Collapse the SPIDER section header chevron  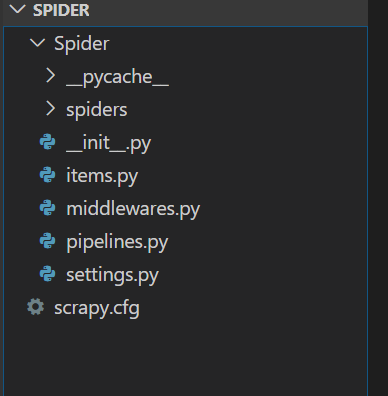click(17, 10)
